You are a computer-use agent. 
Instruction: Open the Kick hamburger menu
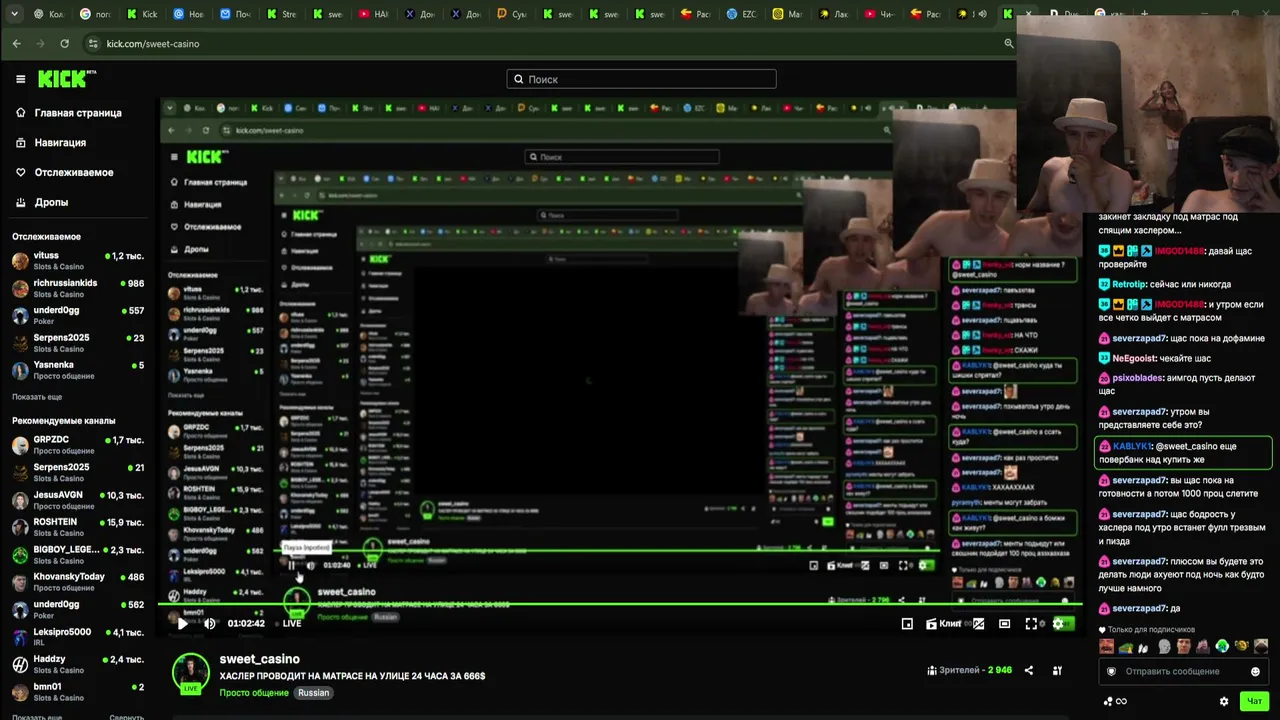20,79
